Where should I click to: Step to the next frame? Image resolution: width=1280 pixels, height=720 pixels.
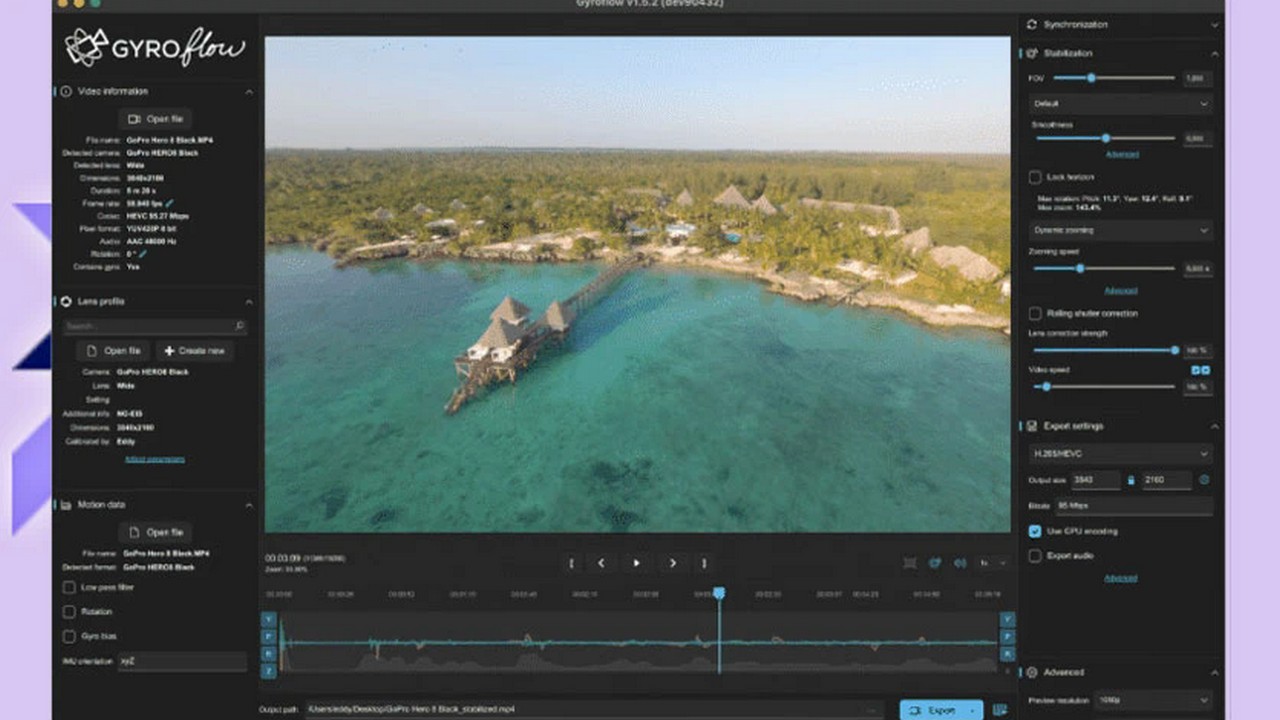click(x=672, y=563)
